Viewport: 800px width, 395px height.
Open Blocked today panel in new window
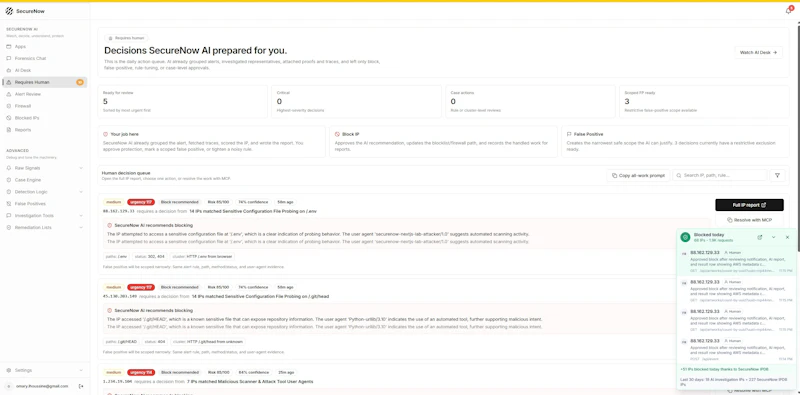tap(760, 237)
